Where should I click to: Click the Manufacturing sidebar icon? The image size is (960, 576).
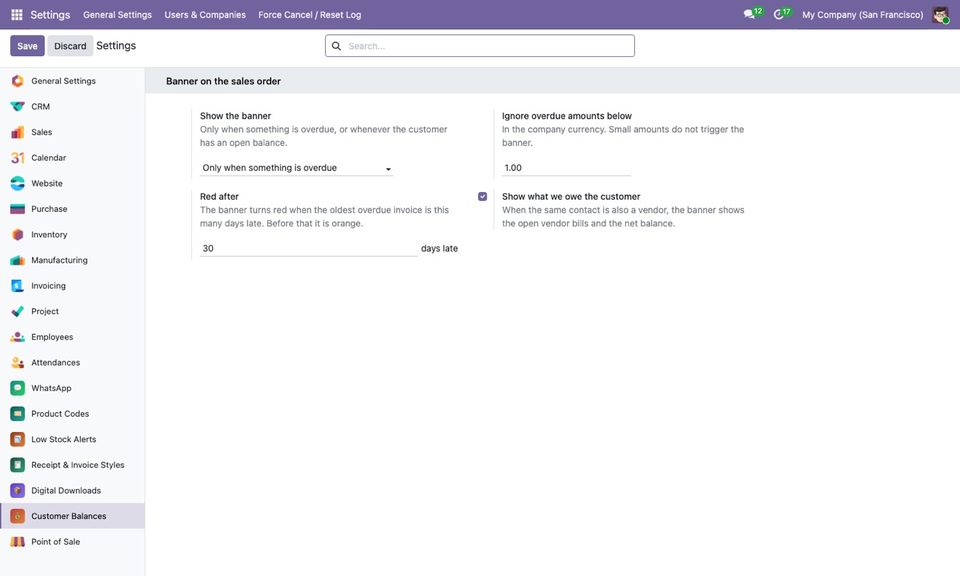point(18,260)
